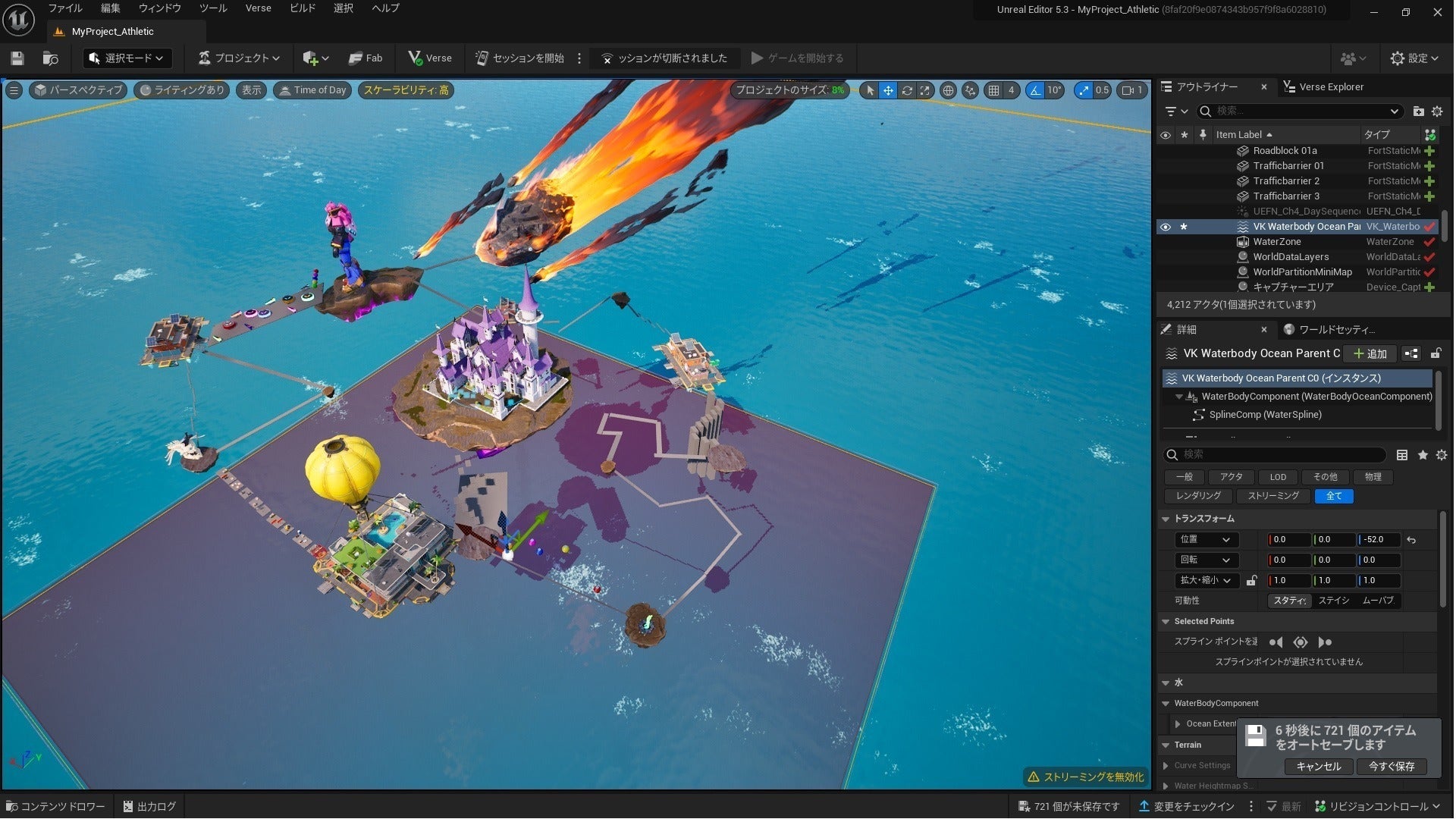Save the current level with floppy icon
1456x819 pixels.
click(x=17, y=58)
